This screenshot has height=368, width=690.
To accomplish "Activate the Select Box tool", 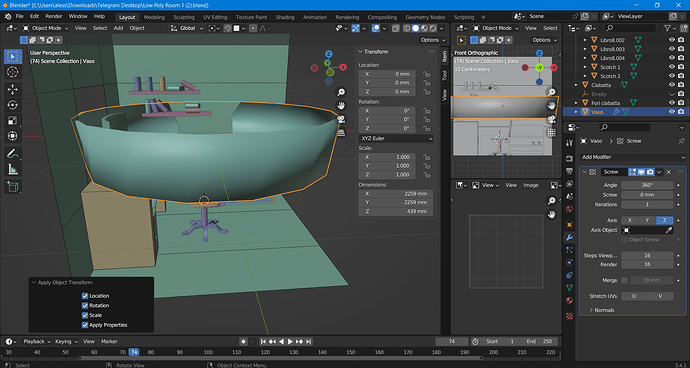I will coord(12,56).
